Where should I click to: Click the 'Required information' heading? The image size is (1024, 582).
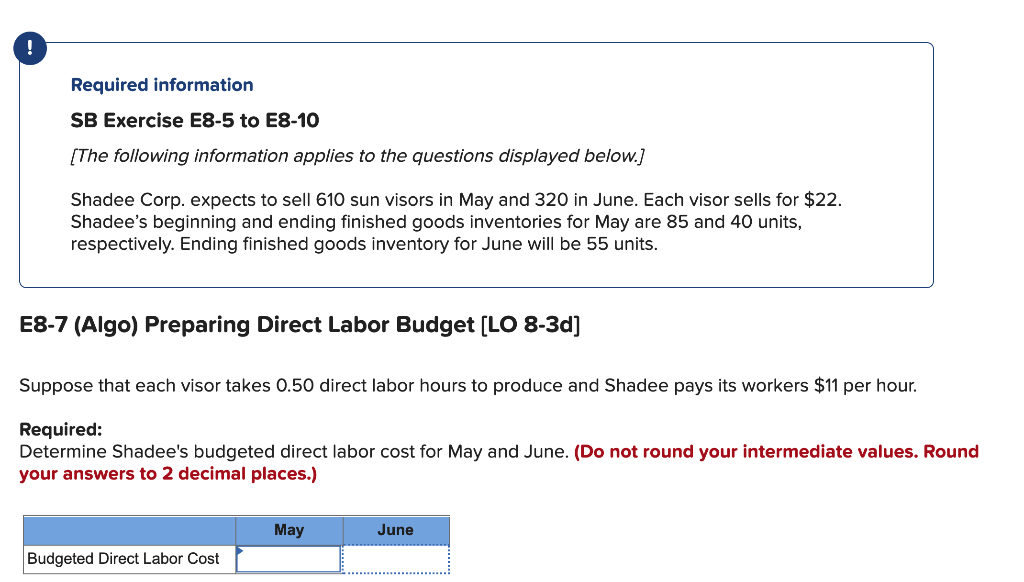coord(162,85)
